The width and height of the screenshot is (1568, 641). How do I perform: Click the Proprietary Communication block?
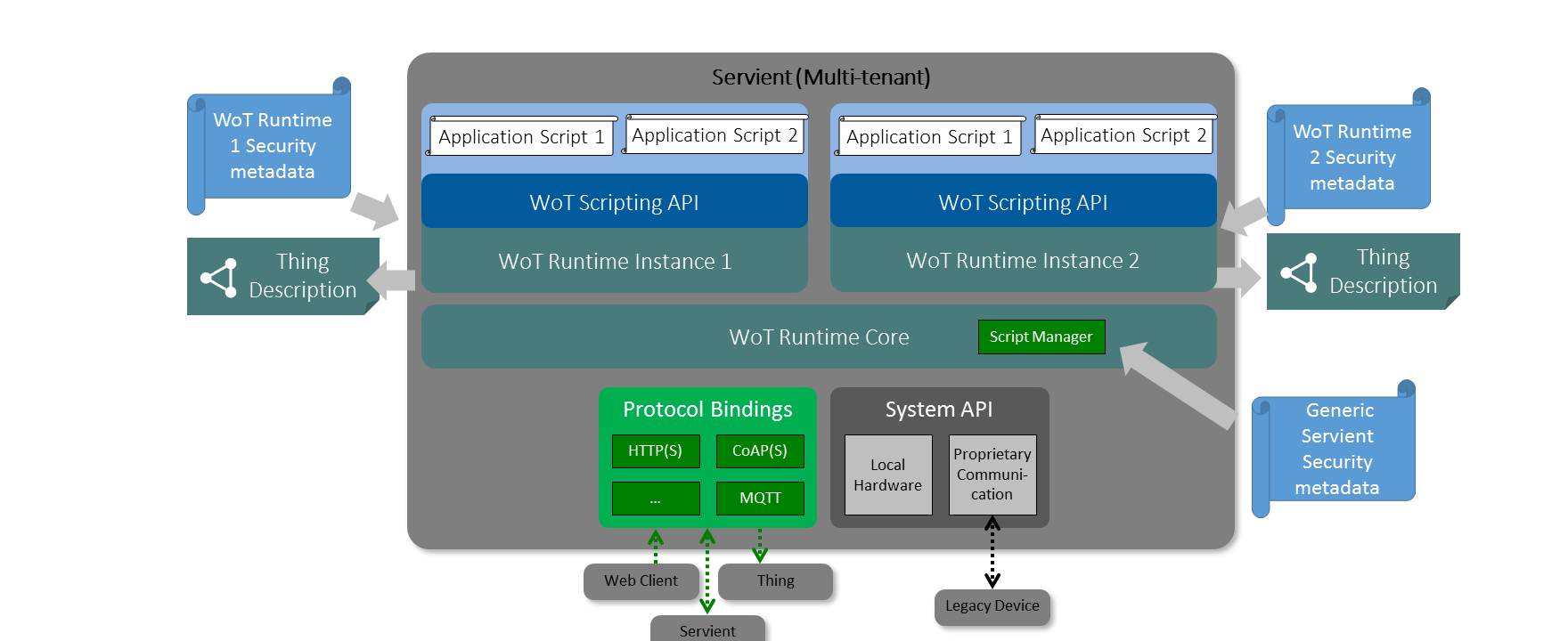[x=992, y=475]
